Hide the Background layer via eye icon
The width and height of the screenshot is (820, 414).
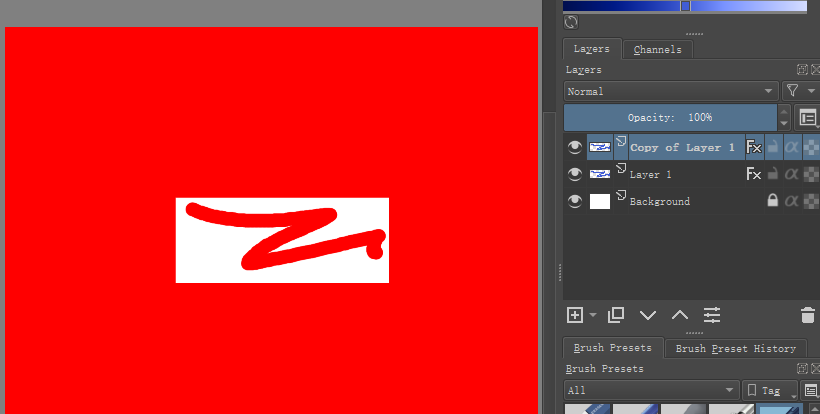click(575, 201)
